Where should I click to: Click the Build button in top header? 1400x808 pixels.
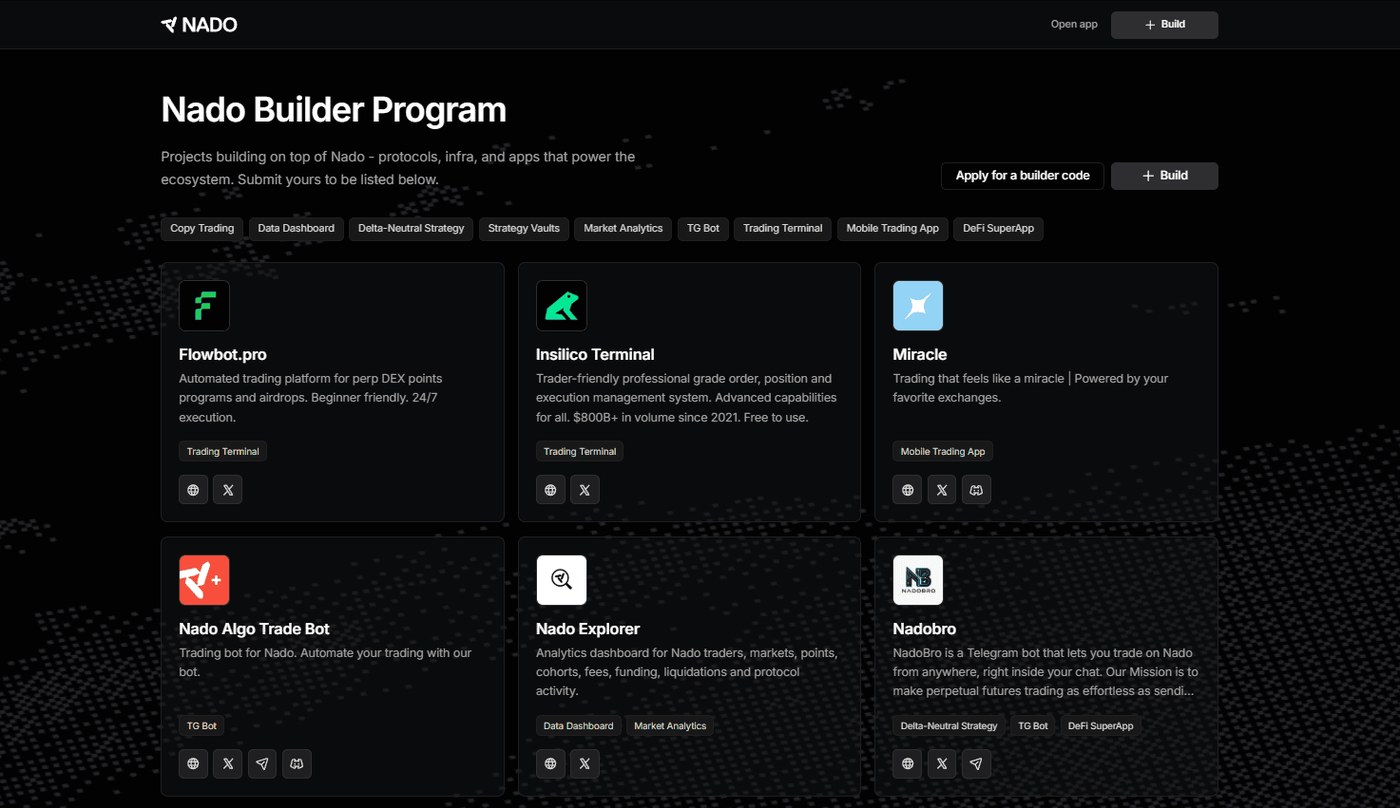pos(1164,25)
